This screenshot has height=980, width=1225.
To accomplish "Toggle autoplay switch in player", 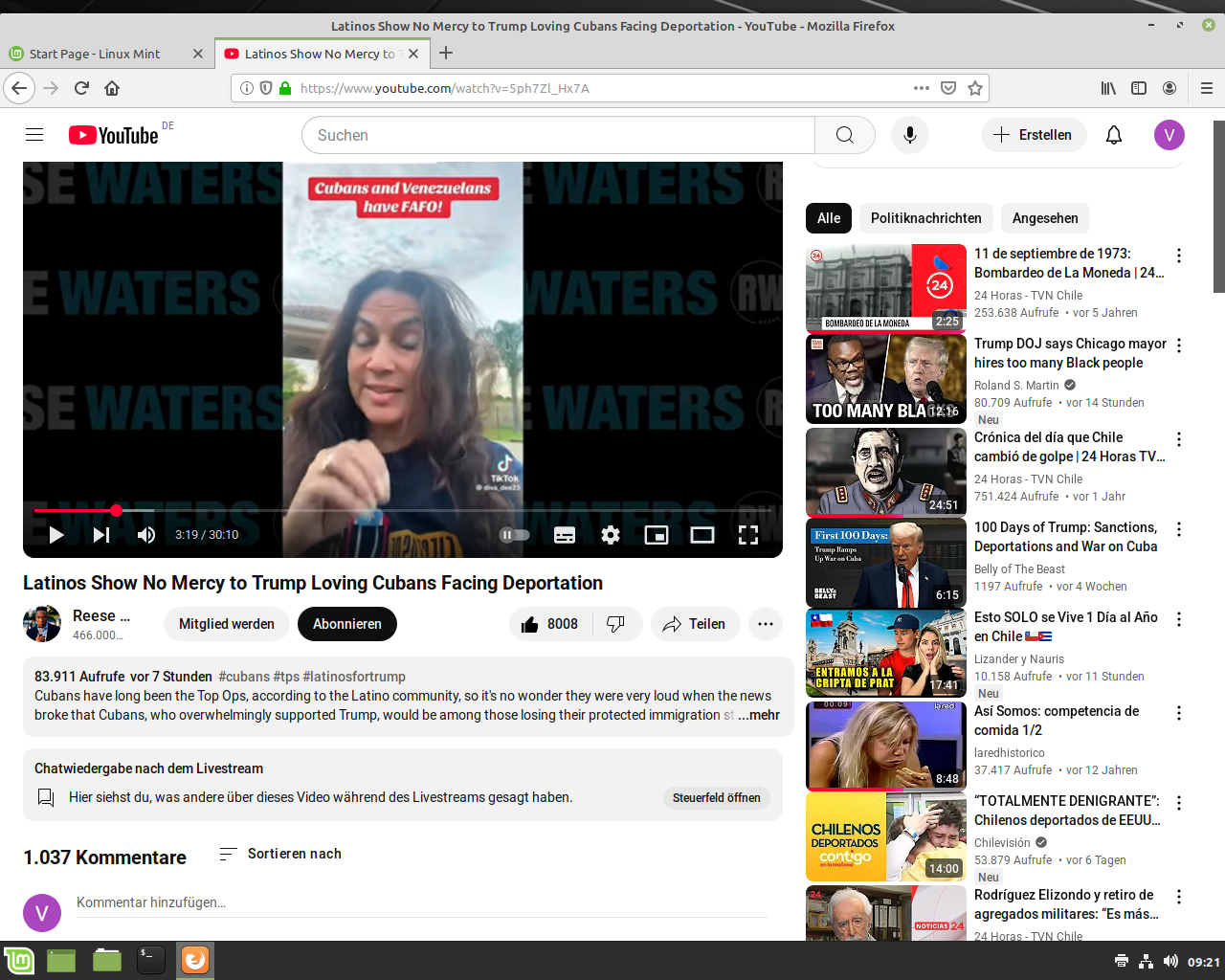I will click(515, 535).
